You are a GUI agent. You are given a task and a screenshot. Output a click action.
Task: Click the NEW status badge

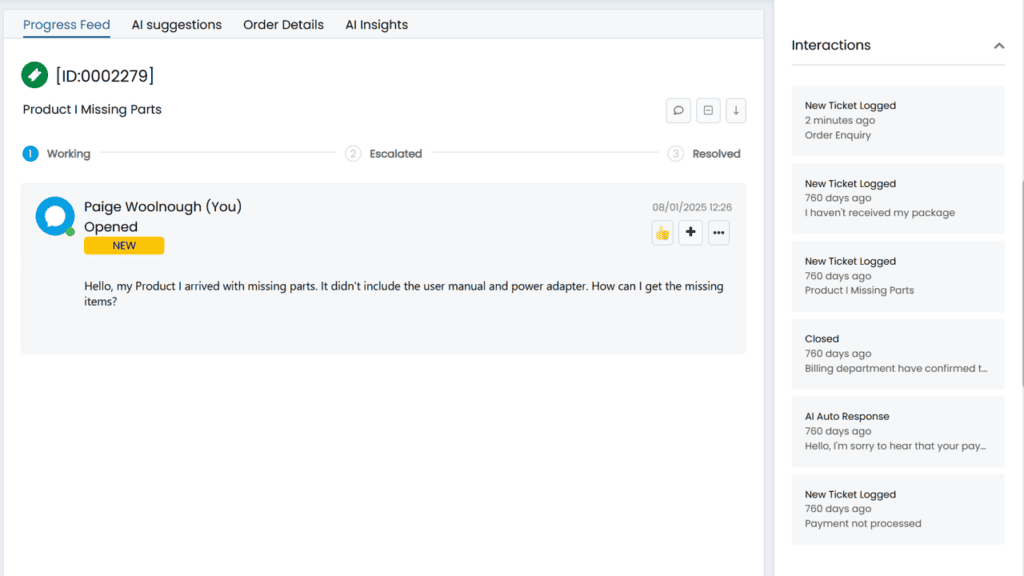point(124,246)
